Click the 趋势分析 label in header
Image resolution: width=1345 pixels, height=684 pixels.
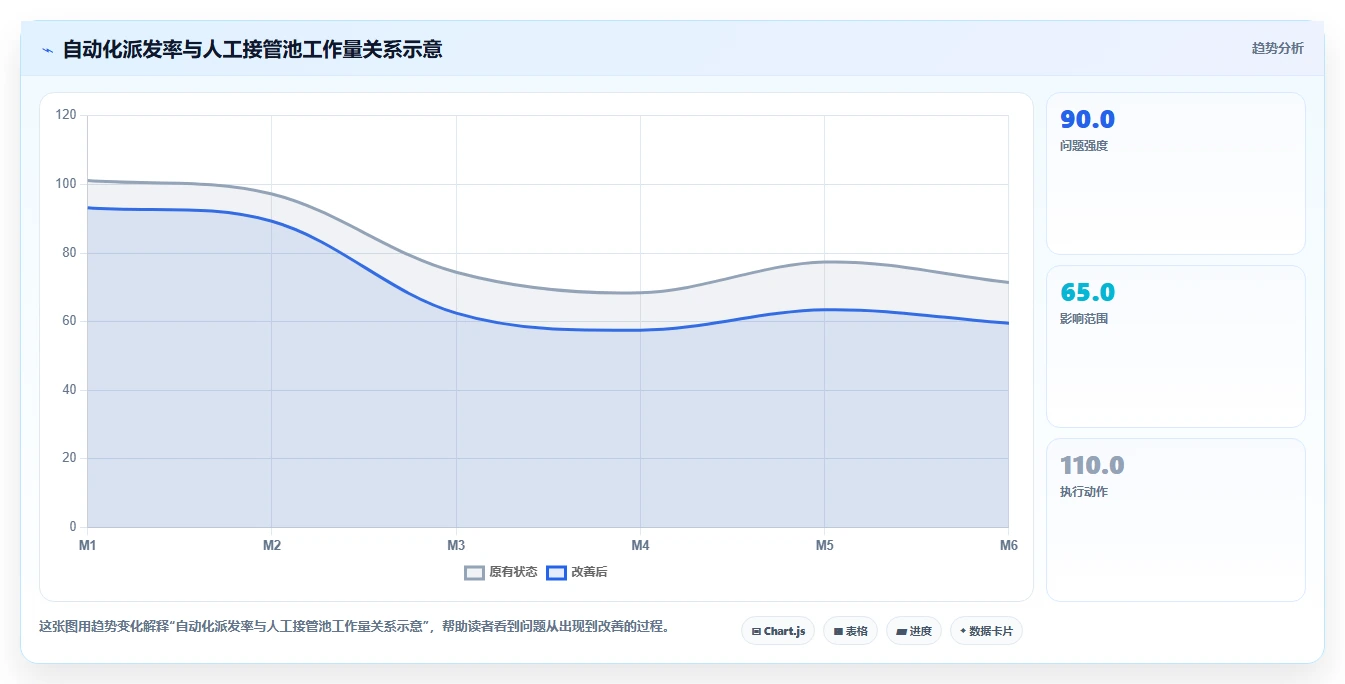pyautogui.click(x=1277, y=48)
